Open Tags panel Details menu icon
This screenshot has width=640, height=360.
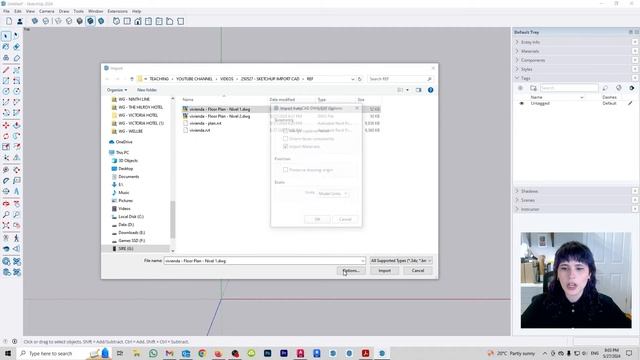632,88
